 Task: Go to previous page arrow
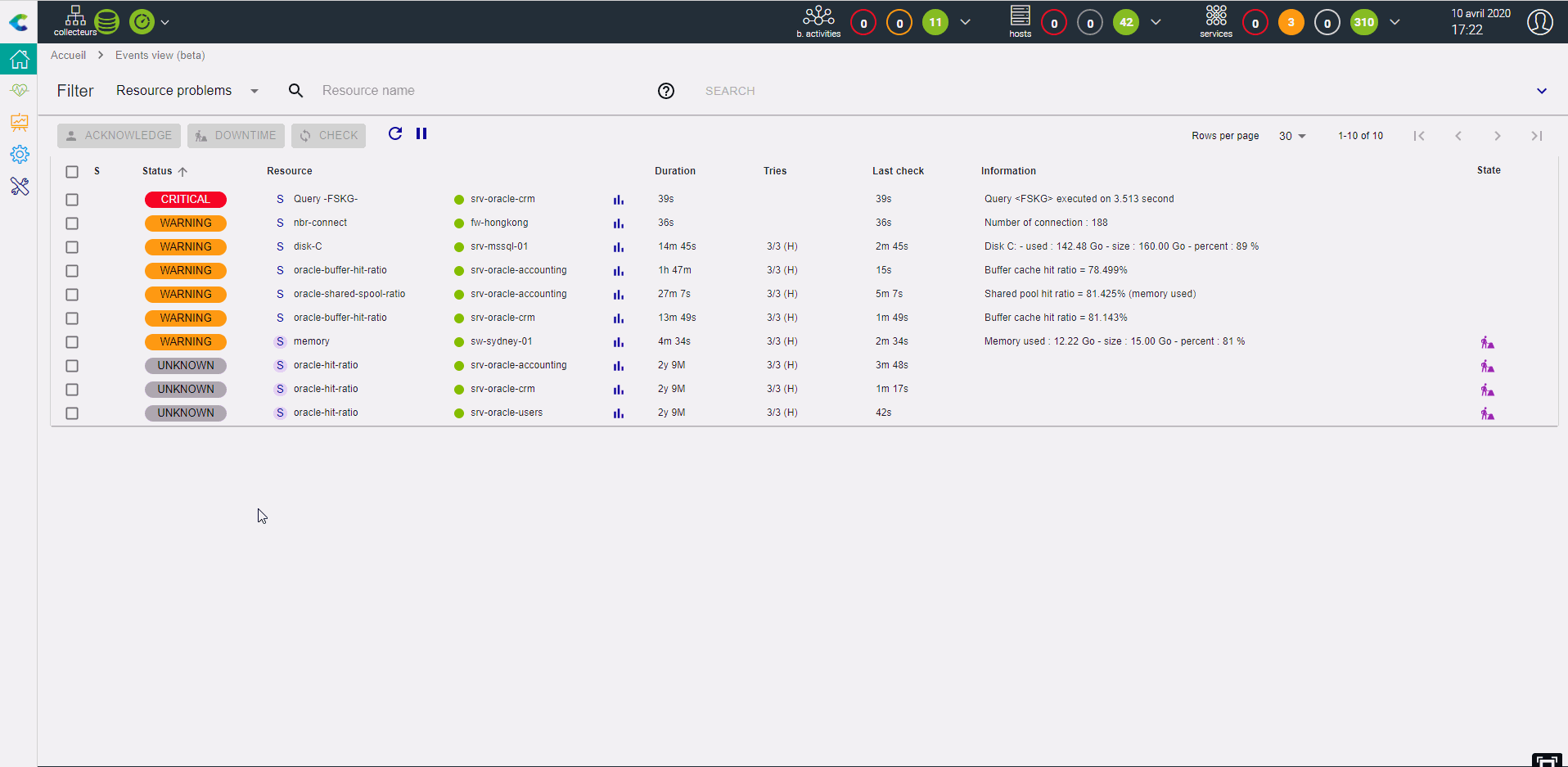(1458, 136)
